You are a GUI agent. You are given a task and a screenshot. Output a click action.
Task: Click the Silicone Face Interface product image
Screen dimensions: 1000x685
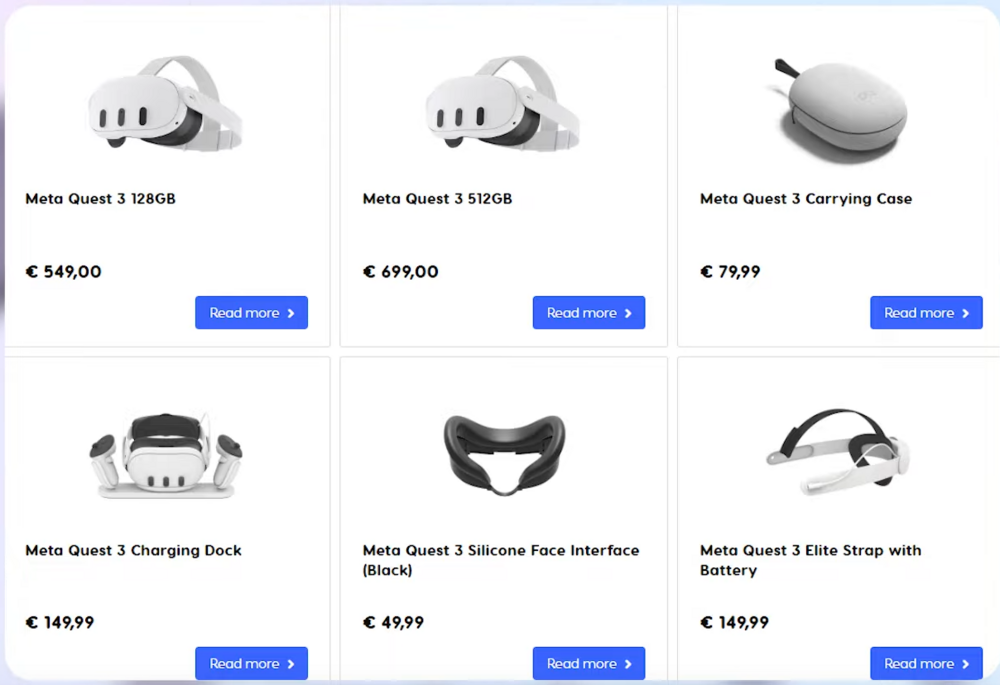[x=503, y=453]
